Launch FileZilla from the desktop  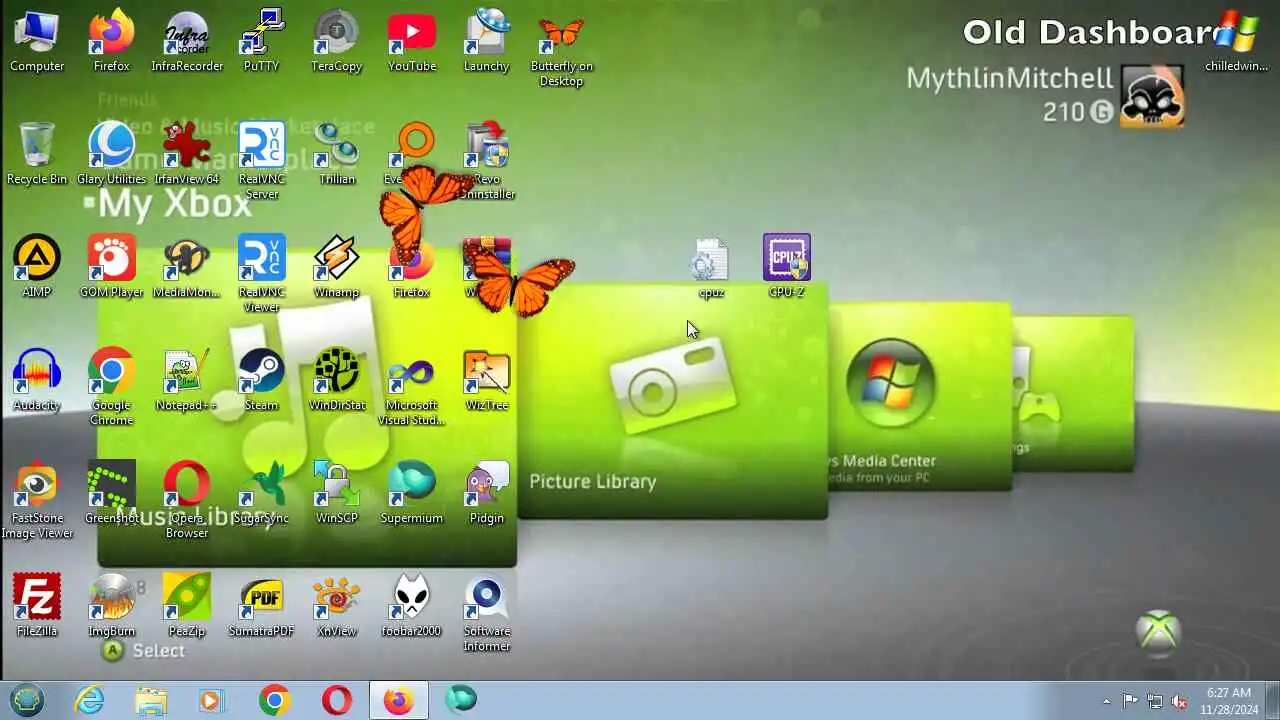click(37, 607)
